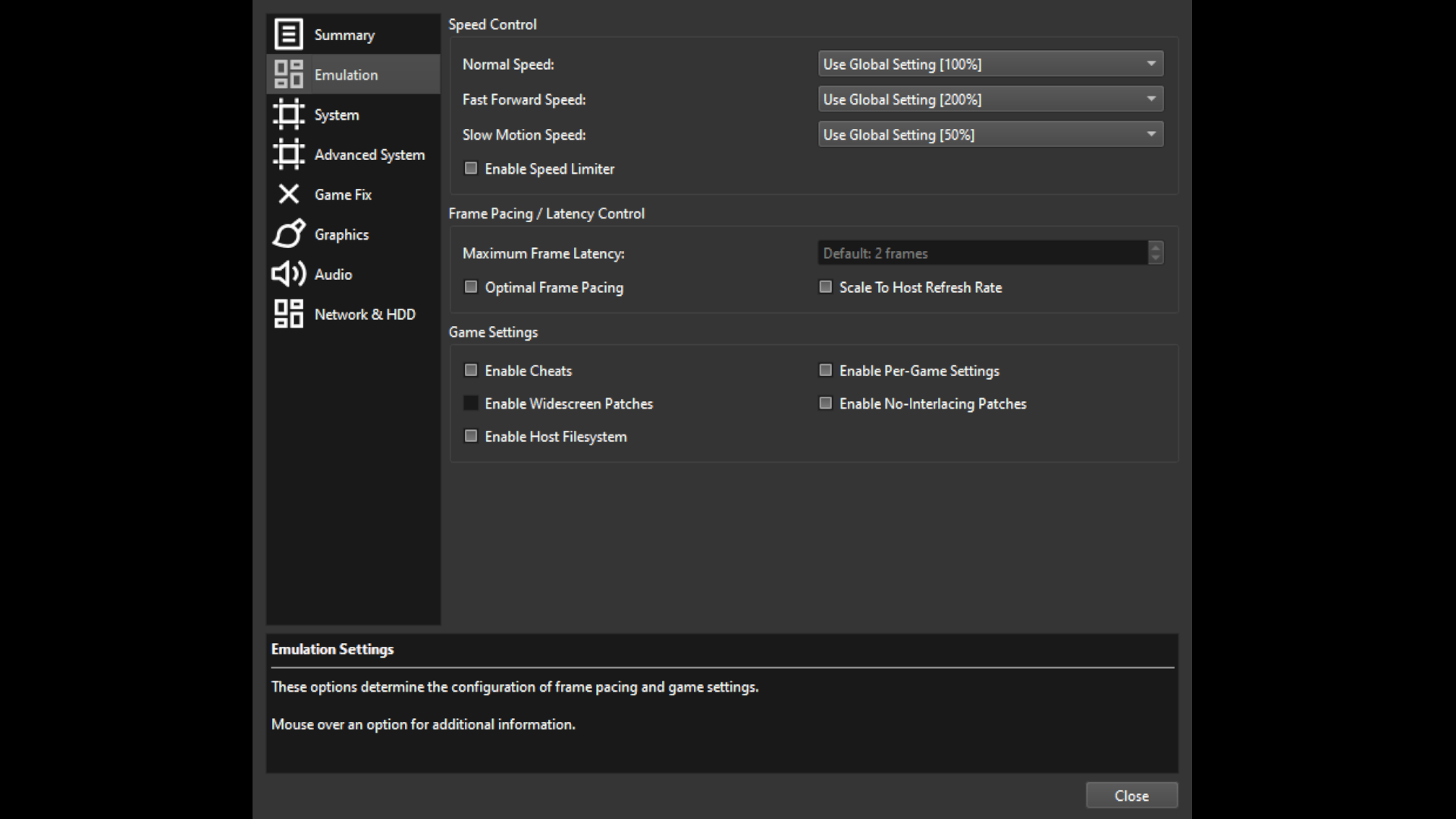Click the Game Fix X icon

(288, 194)
